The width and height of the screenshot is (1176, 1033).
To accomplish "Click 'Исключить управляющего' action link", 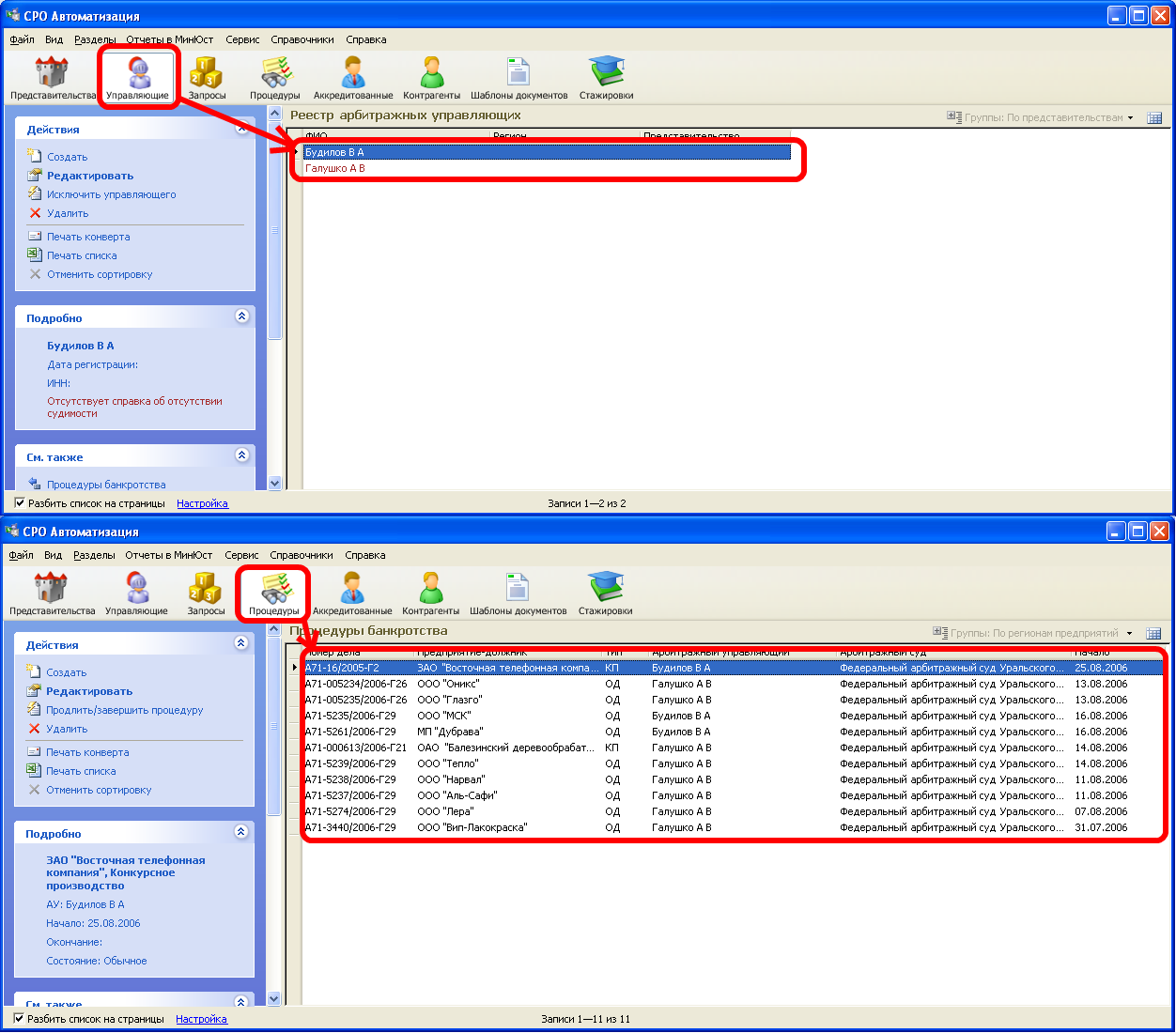I will 111,194.
